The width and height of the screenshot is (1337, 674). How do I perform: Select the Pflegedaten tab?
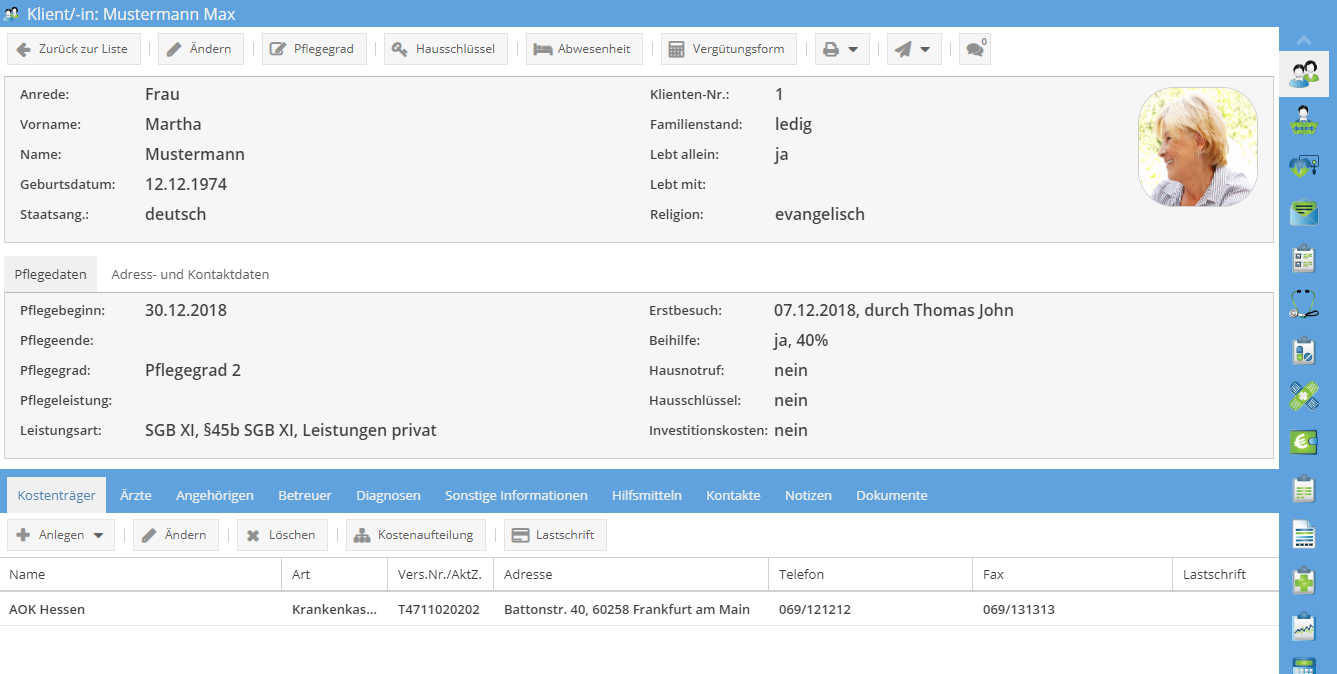coord(51,274)
